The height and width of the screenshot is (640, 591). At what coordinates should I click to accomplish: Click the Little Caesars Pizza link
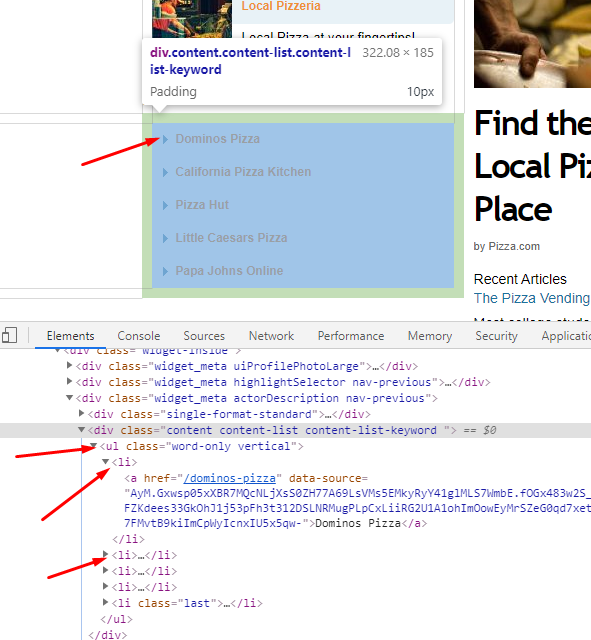pos(231,238)
